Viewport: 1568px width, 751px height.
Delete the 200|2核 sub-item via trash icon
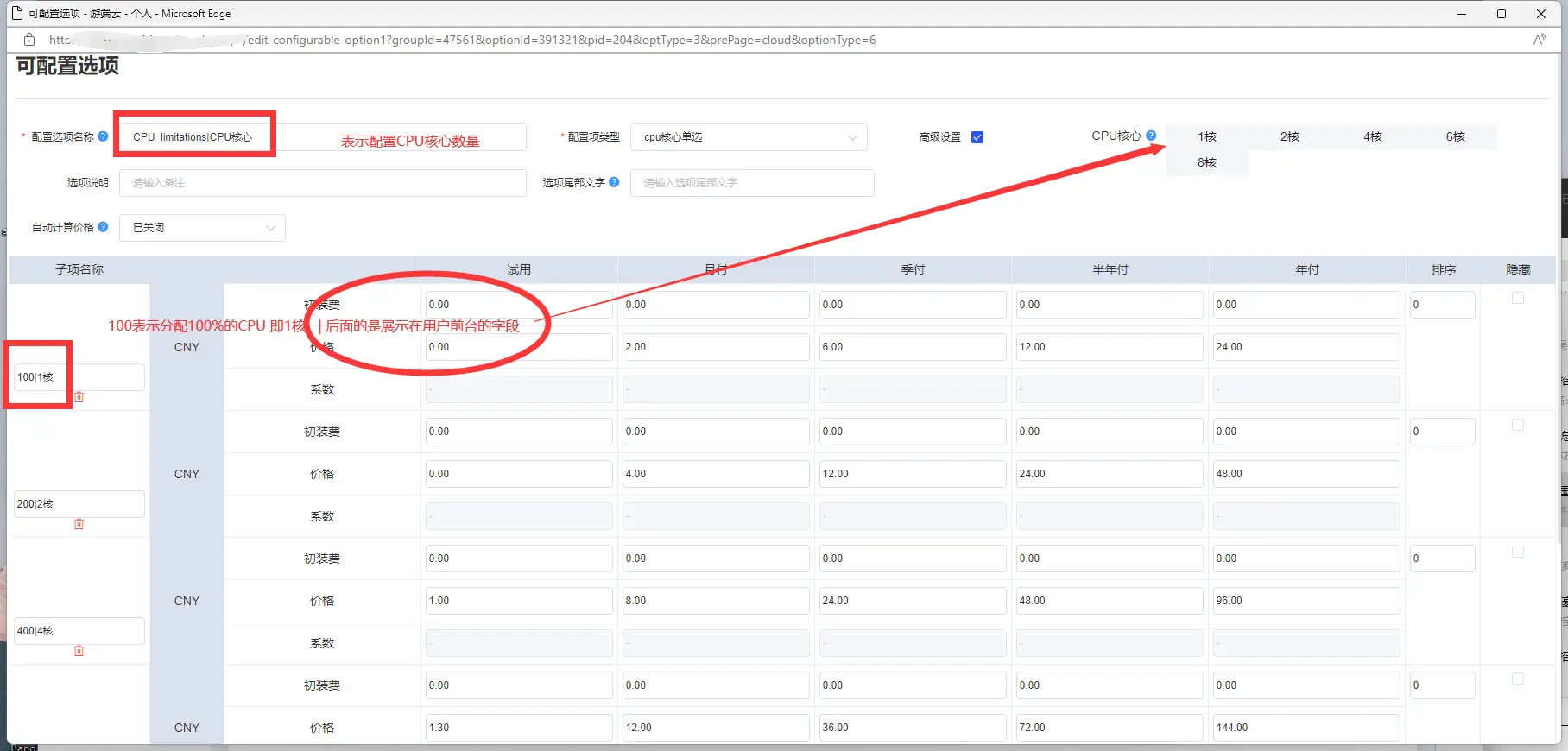tap(79, 524)
